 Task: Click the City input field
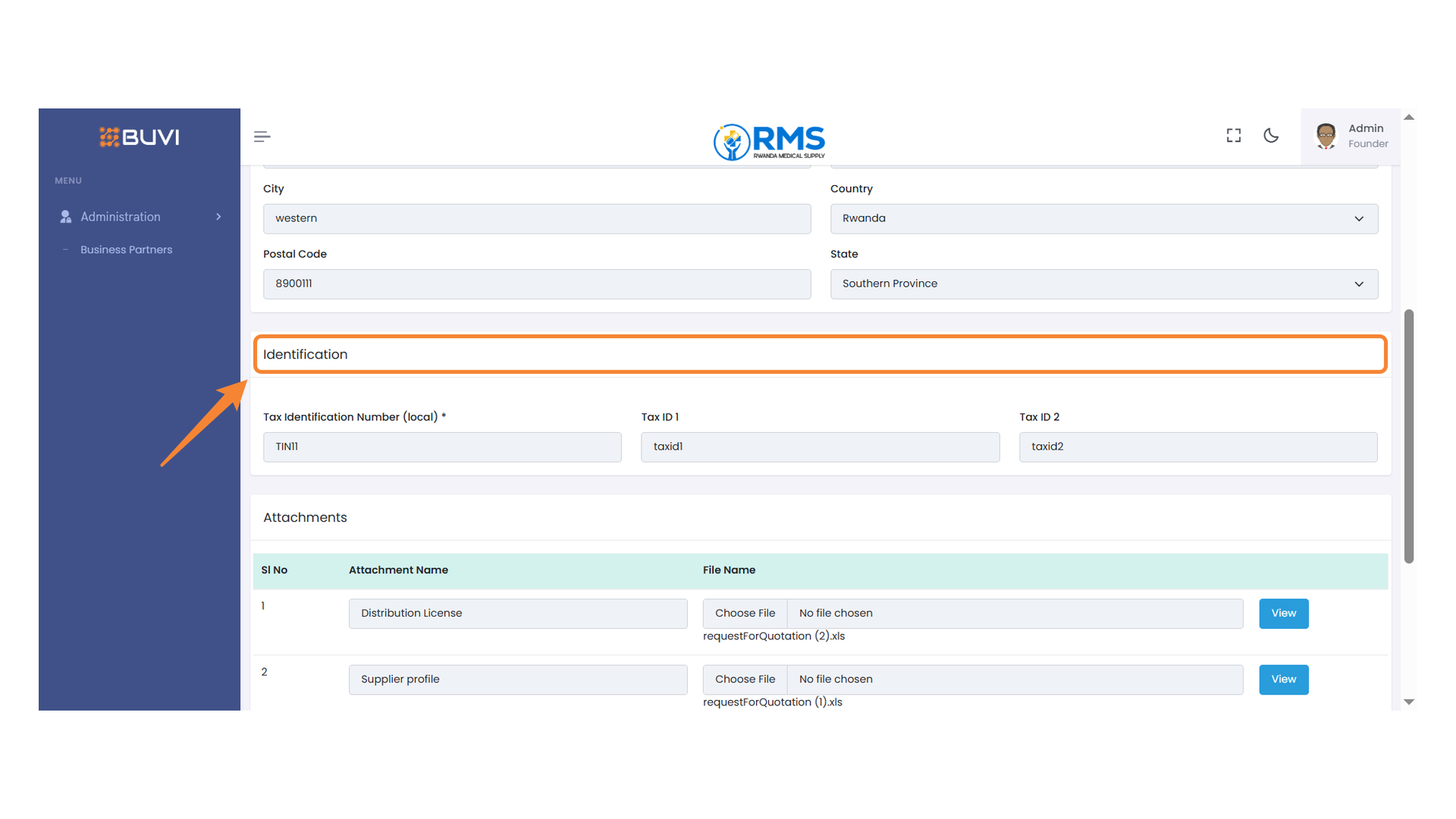pos(536,218)
